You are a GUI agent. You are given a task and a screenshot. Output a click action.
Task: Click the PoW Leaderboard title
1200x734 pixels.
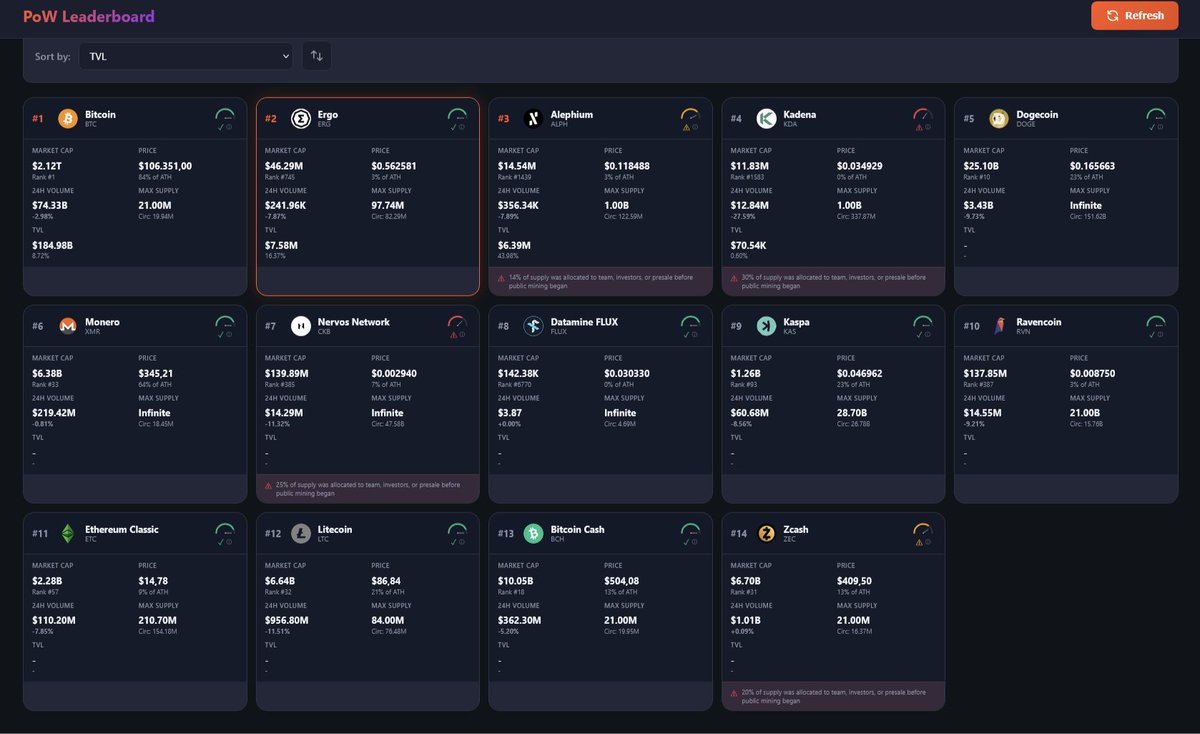[89, 16]
